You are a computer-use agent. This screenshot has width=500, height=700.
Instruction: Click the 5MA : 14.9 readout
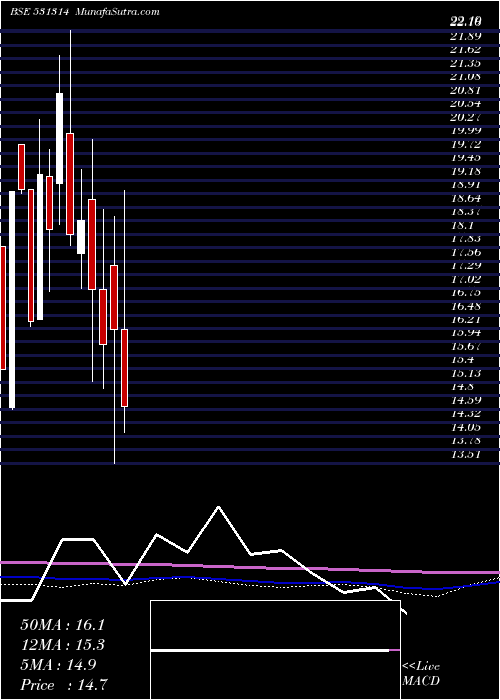tap(58, 665)
